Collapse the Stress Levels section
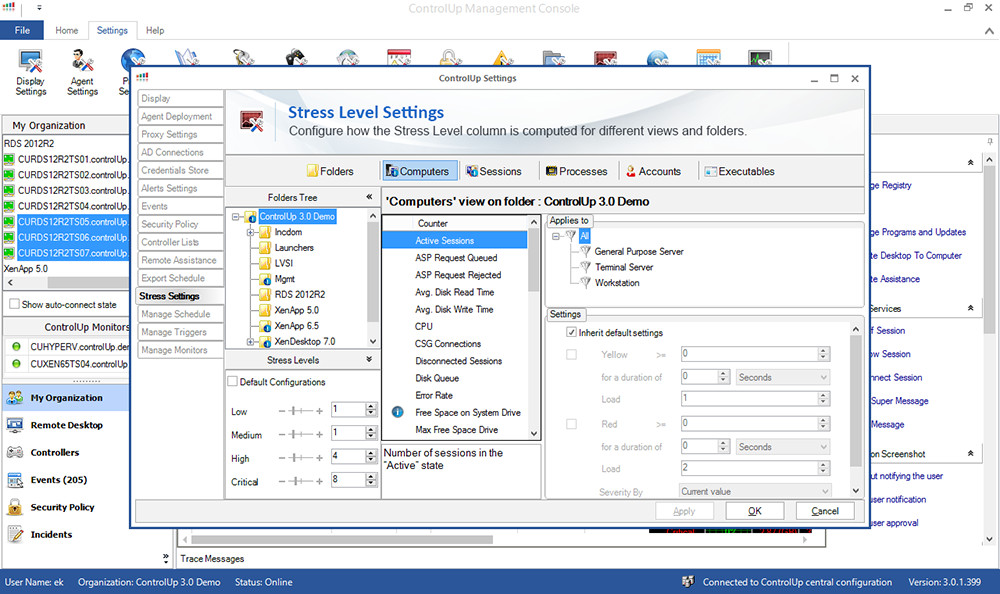This screenshot has height=594, width=1000. [x=369, y=359]
